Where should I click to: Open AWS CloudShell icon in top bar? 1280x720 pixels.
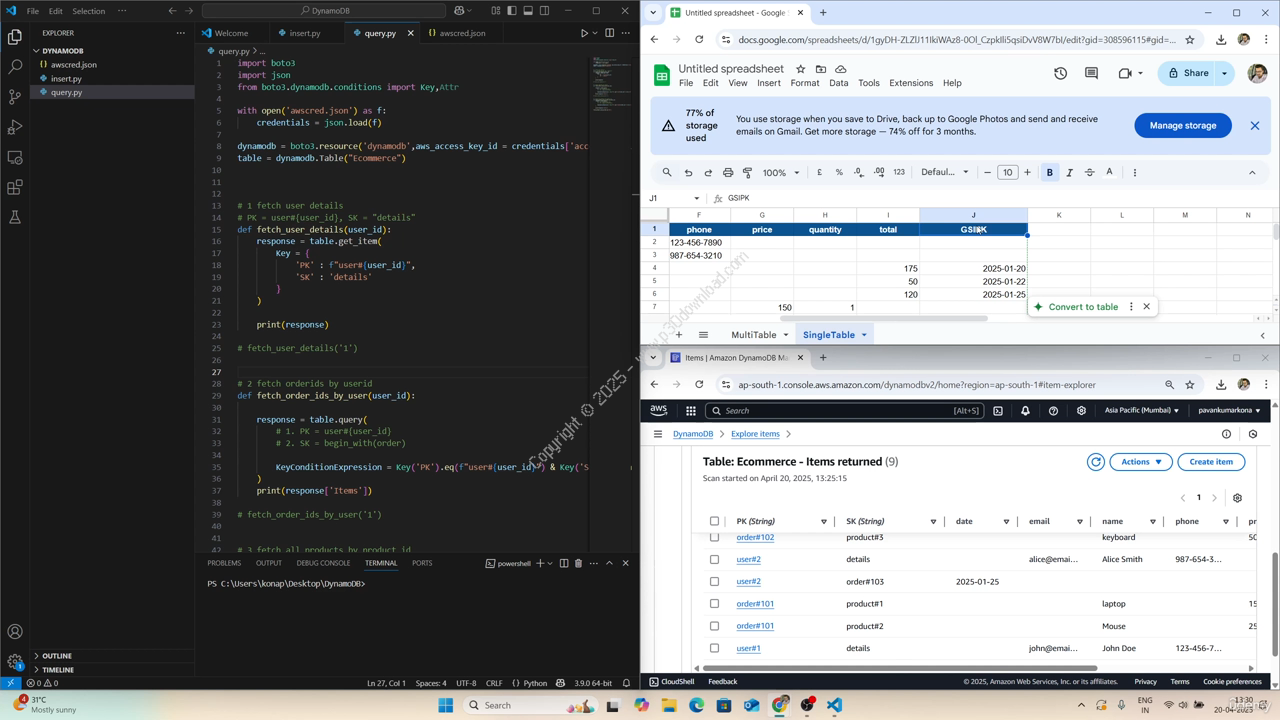[x=997, y=410]
